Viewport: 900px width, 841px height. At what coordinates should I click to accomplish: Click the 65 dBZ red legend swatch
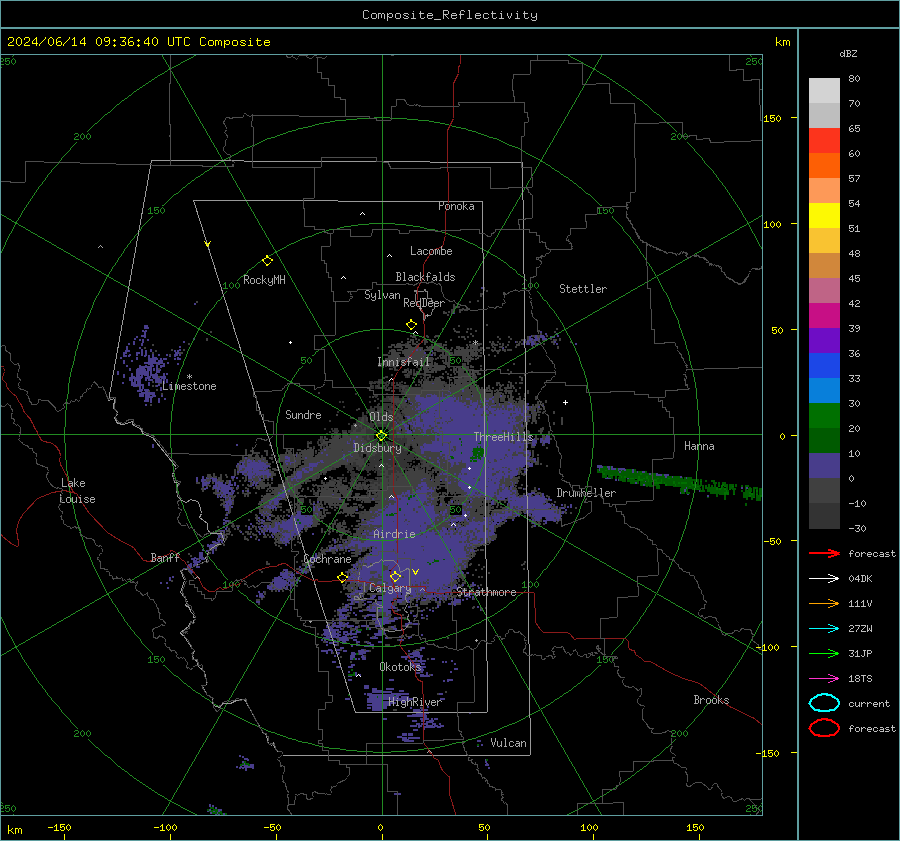point(824,140)
